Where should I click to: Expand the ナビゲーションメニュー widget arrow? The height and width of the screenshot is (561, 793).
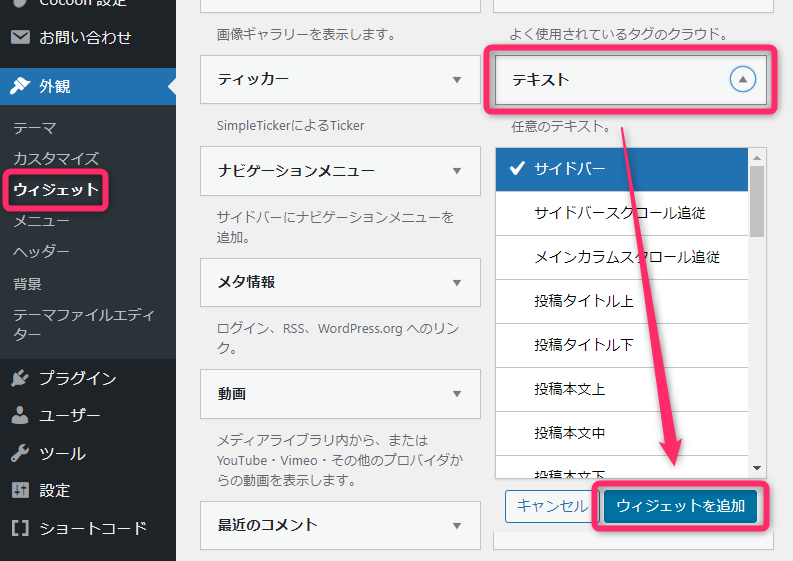coord(456,171)
